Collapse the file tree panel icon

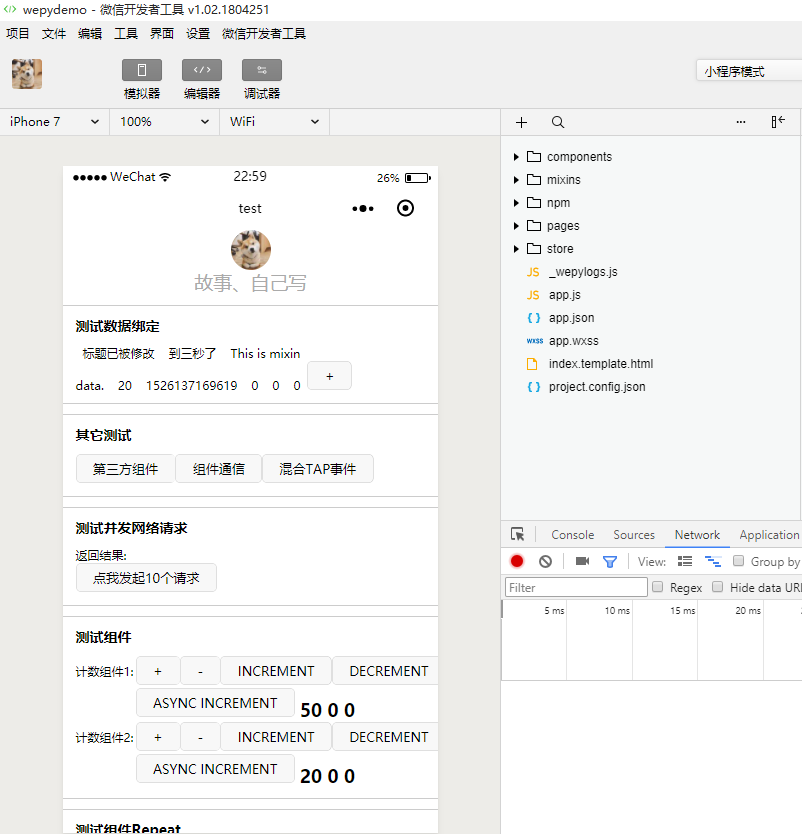click(778, 122)
